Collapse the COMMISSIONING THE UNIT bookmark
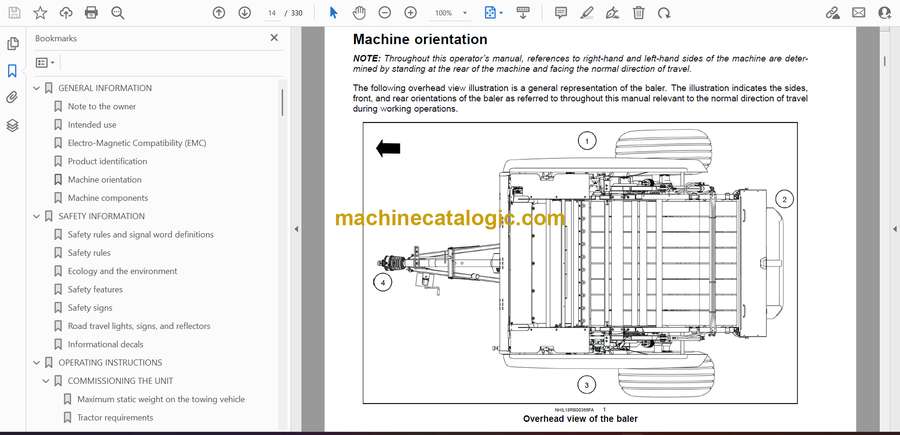 [46, 381]
